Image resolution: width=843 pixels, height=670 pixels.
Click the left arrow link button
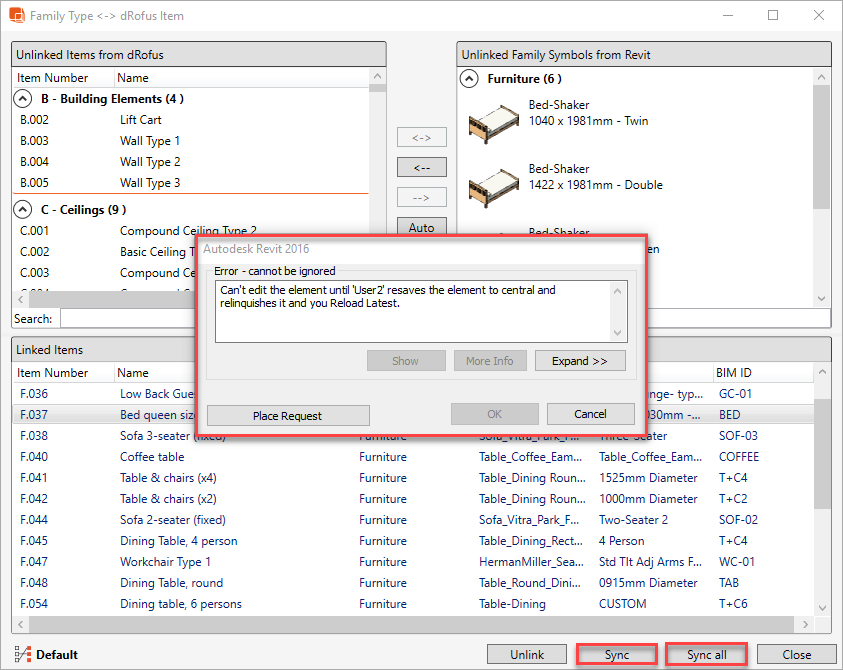421,167
